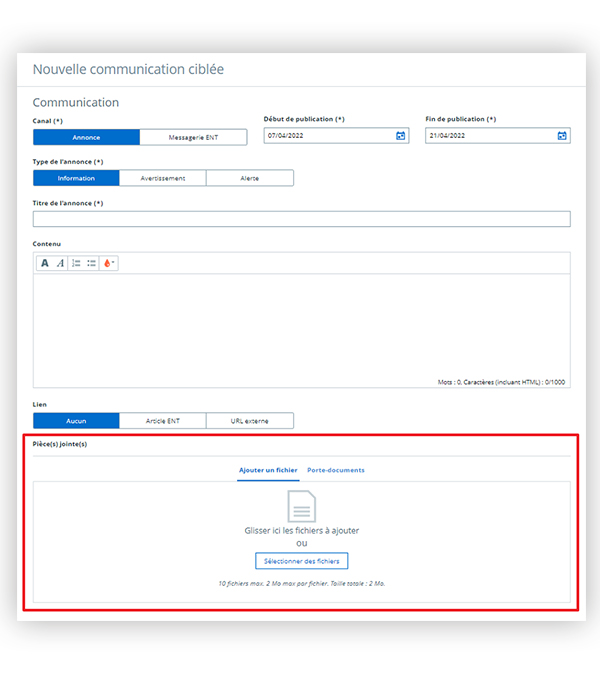
Task: Open the Fin de publication calendar
Action: 562,136
